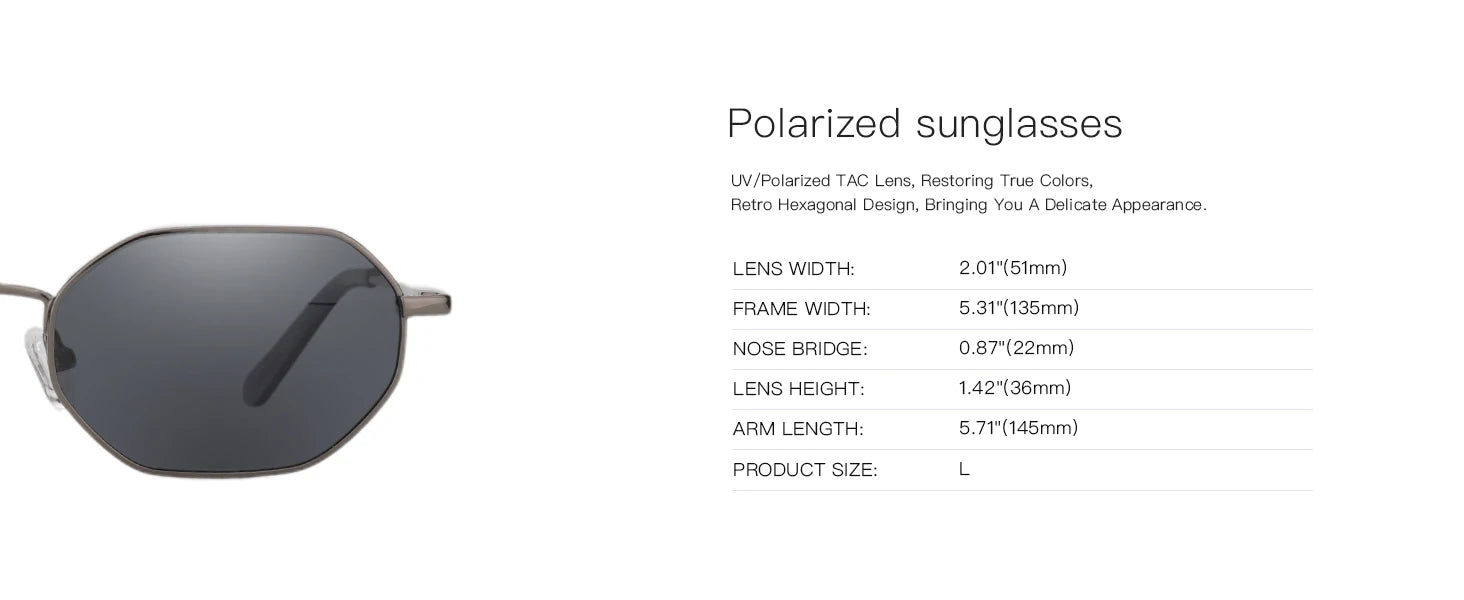Select the FRAME WIDTH label
This screenshot has width=1464, height=600.
[x=801, y=309]
